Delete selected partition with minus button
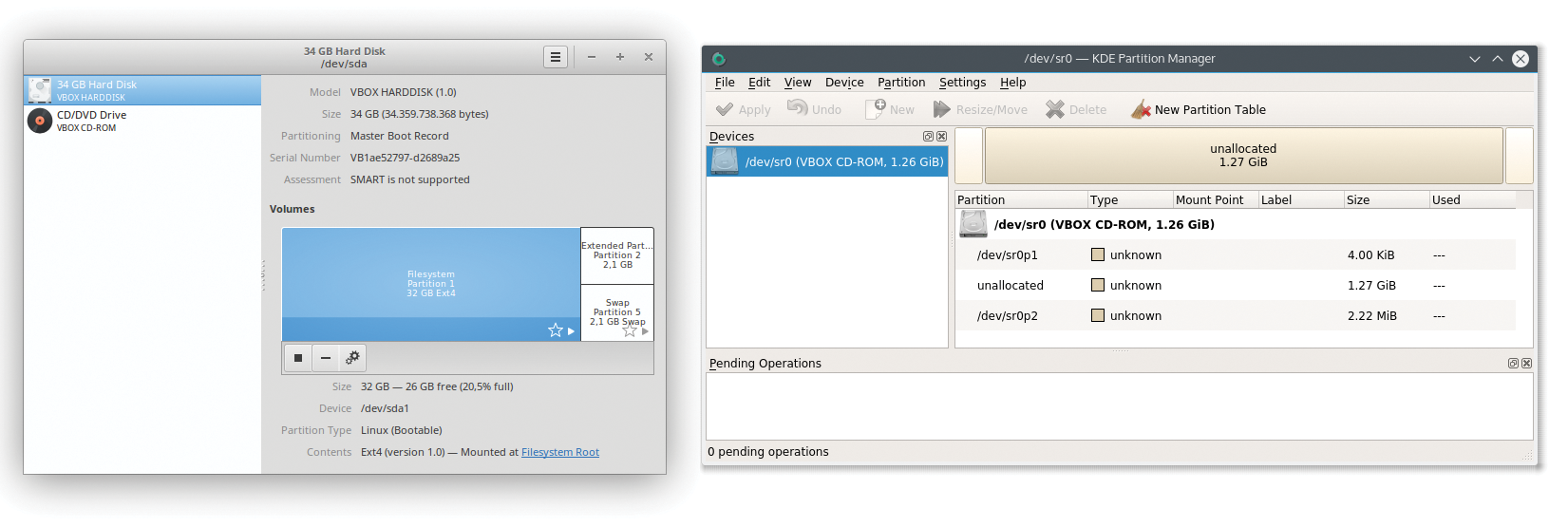1568x527 pixels. [326, 358]
